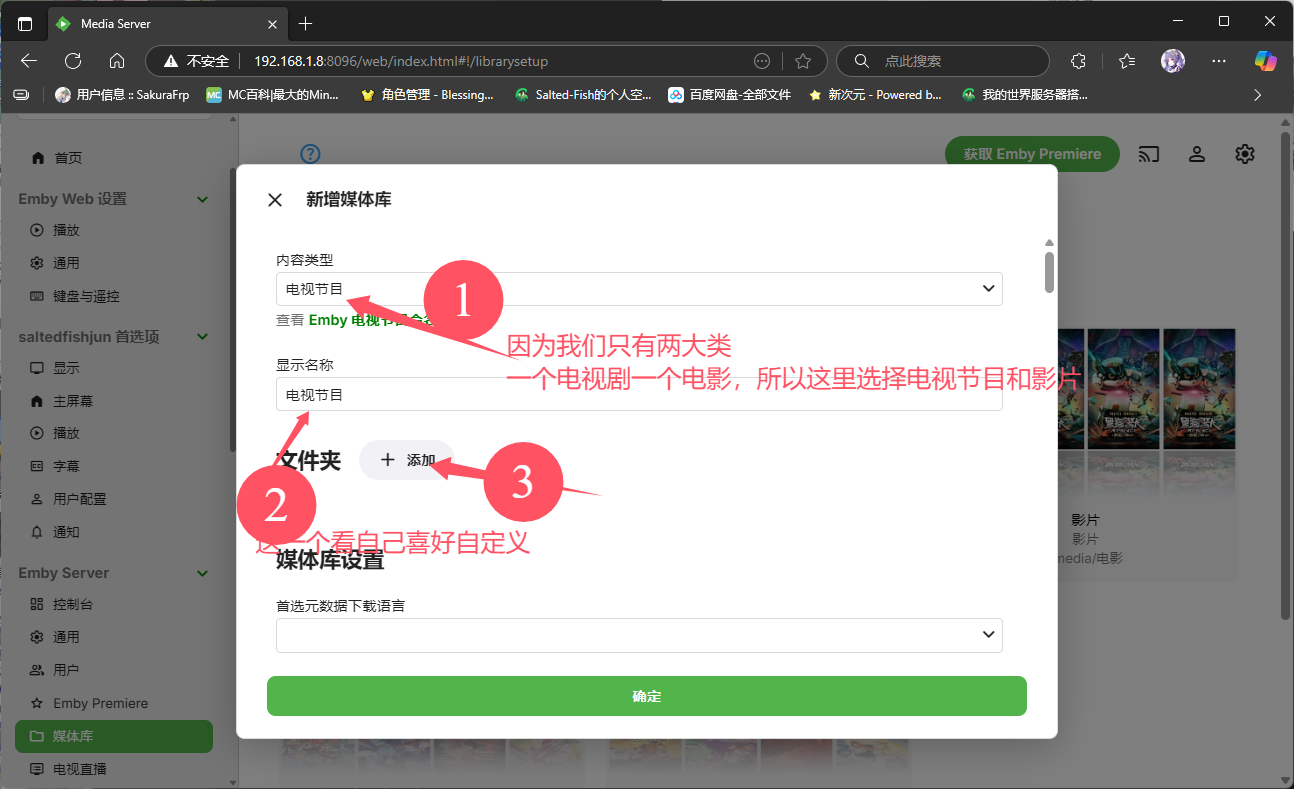Close the 新增媒体库 dialog with X
The image size is (1294, 789).
coord(275,200)
